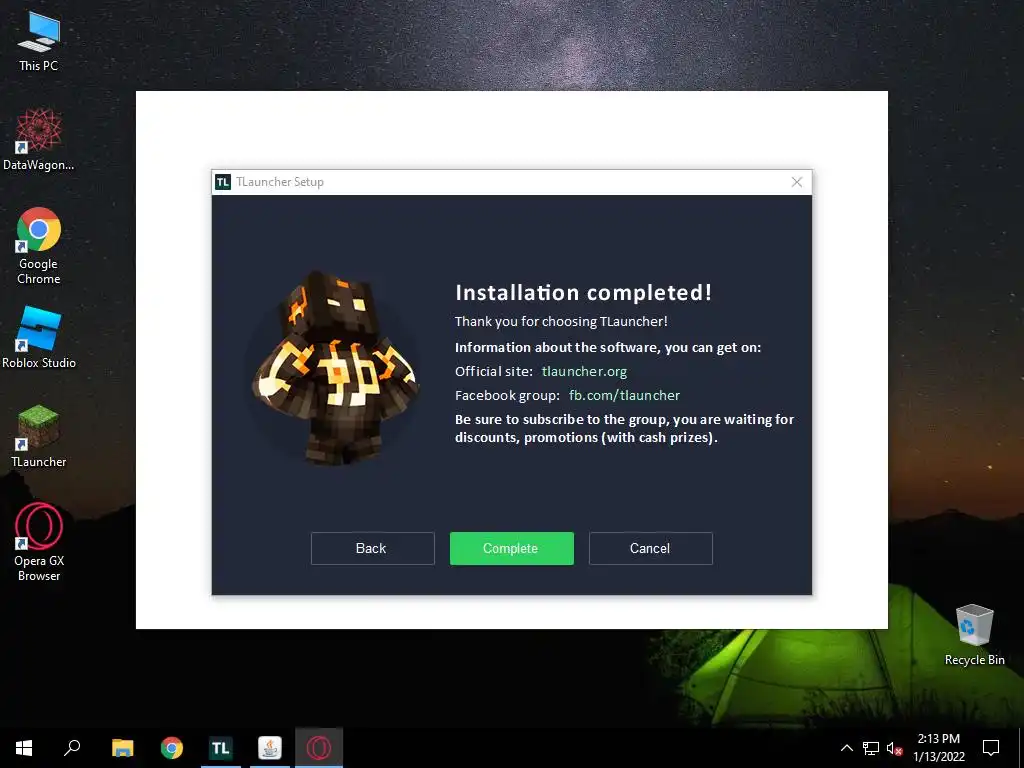Open network status tray icon

871,748
